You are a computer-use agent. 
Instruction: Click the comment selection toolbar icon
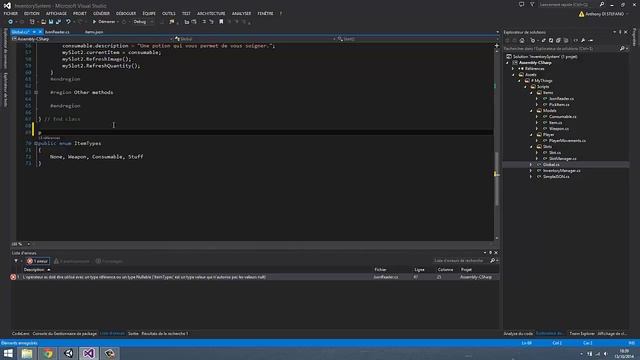click(x=204, y=22)
